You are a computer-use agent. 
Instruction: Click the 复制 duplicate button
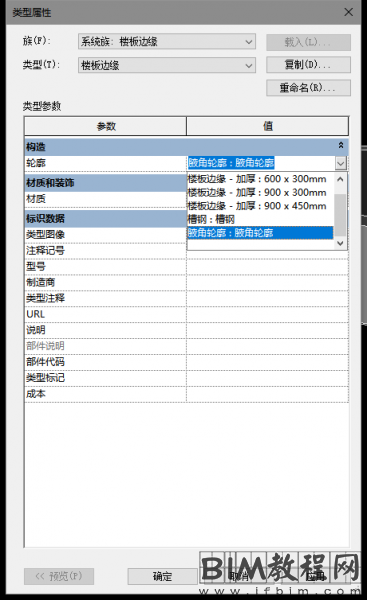(x=308, y=65)
